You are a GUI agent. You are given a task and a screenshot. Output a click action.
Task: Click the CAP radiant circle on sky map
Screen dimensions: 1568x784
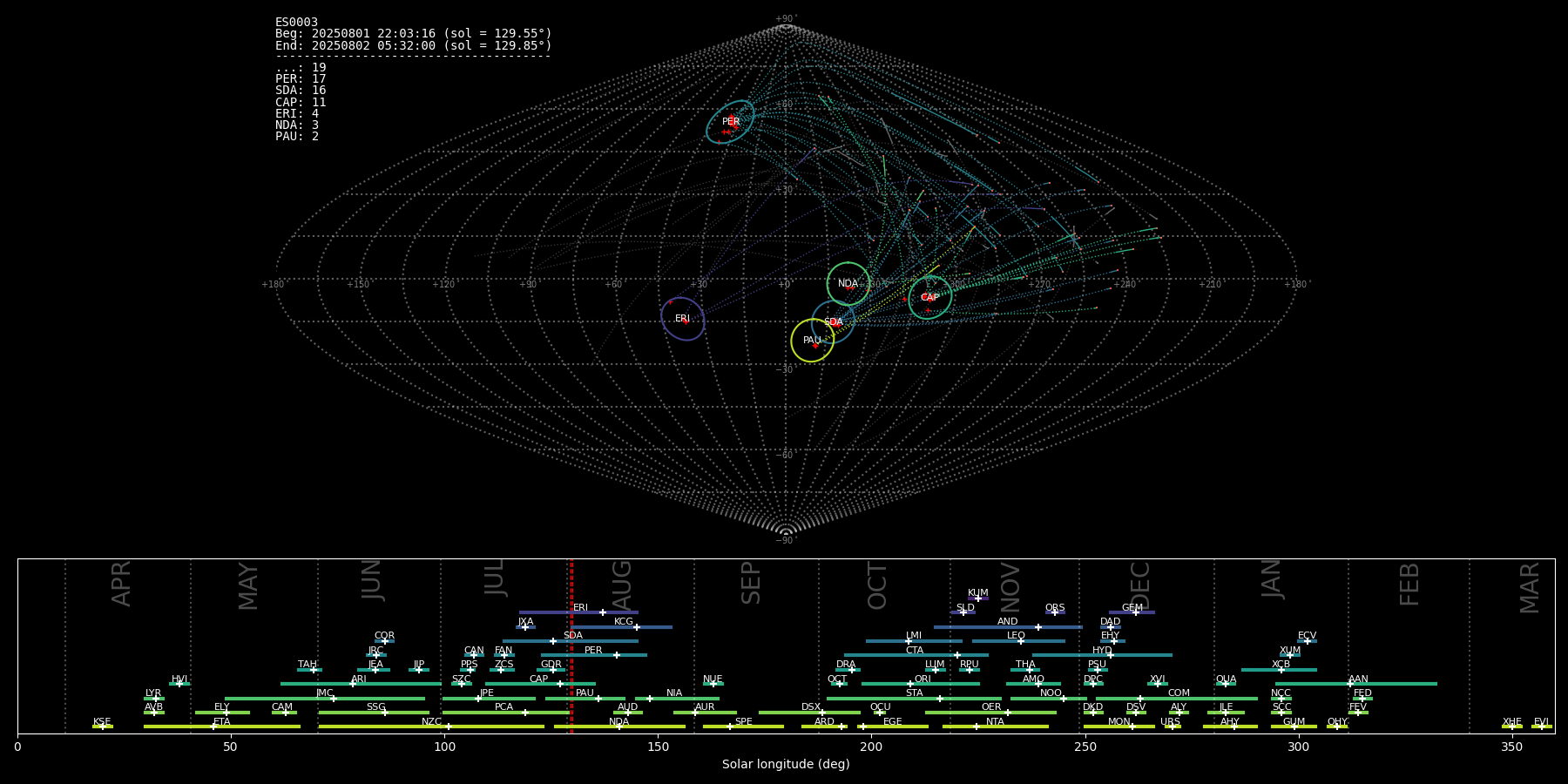point(930,298)
